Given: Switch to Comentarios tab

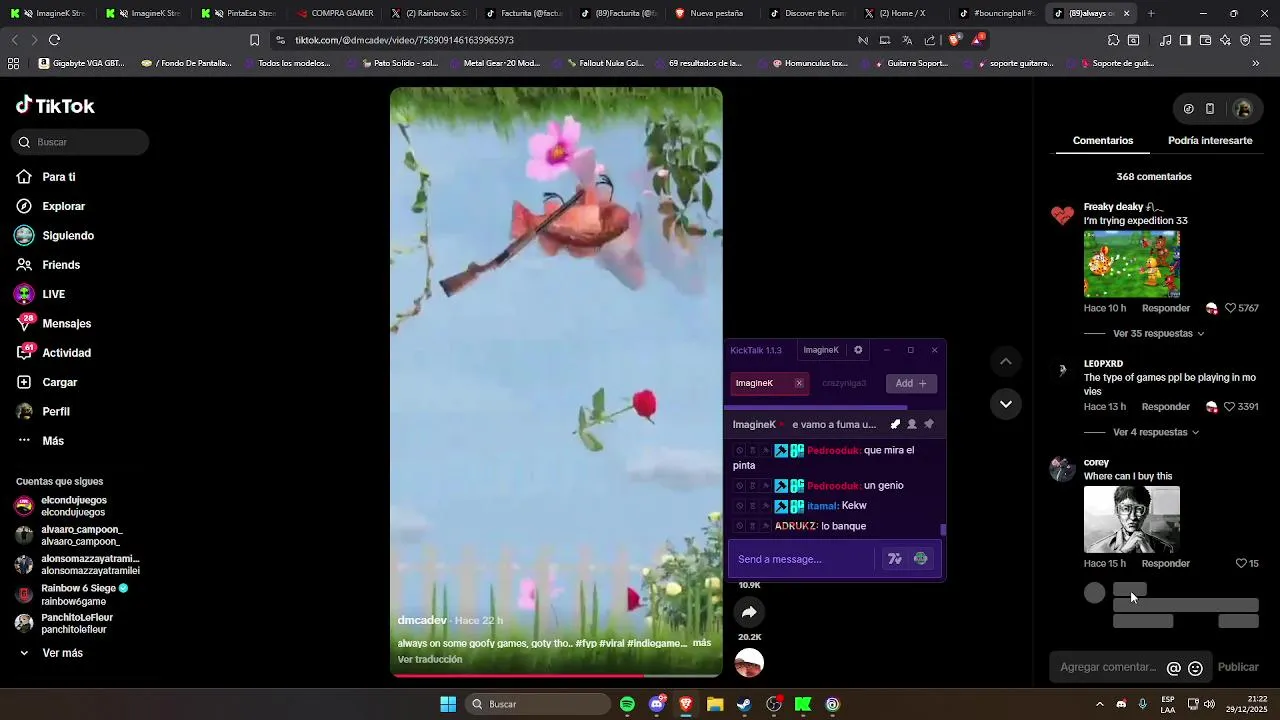Looking at the screenshot, I should coord(1103,141).
